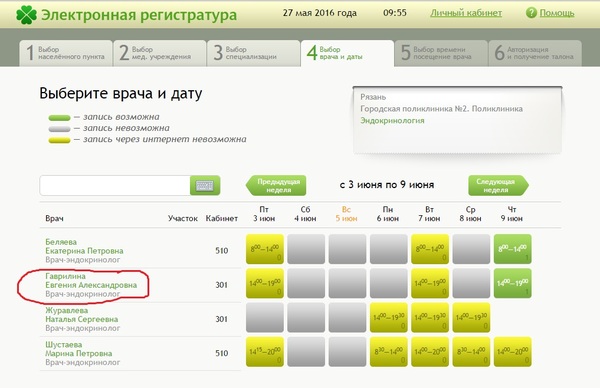Click the green clover logo icon
This screenshot has width=600, height=388.
[x=26, y=15]
